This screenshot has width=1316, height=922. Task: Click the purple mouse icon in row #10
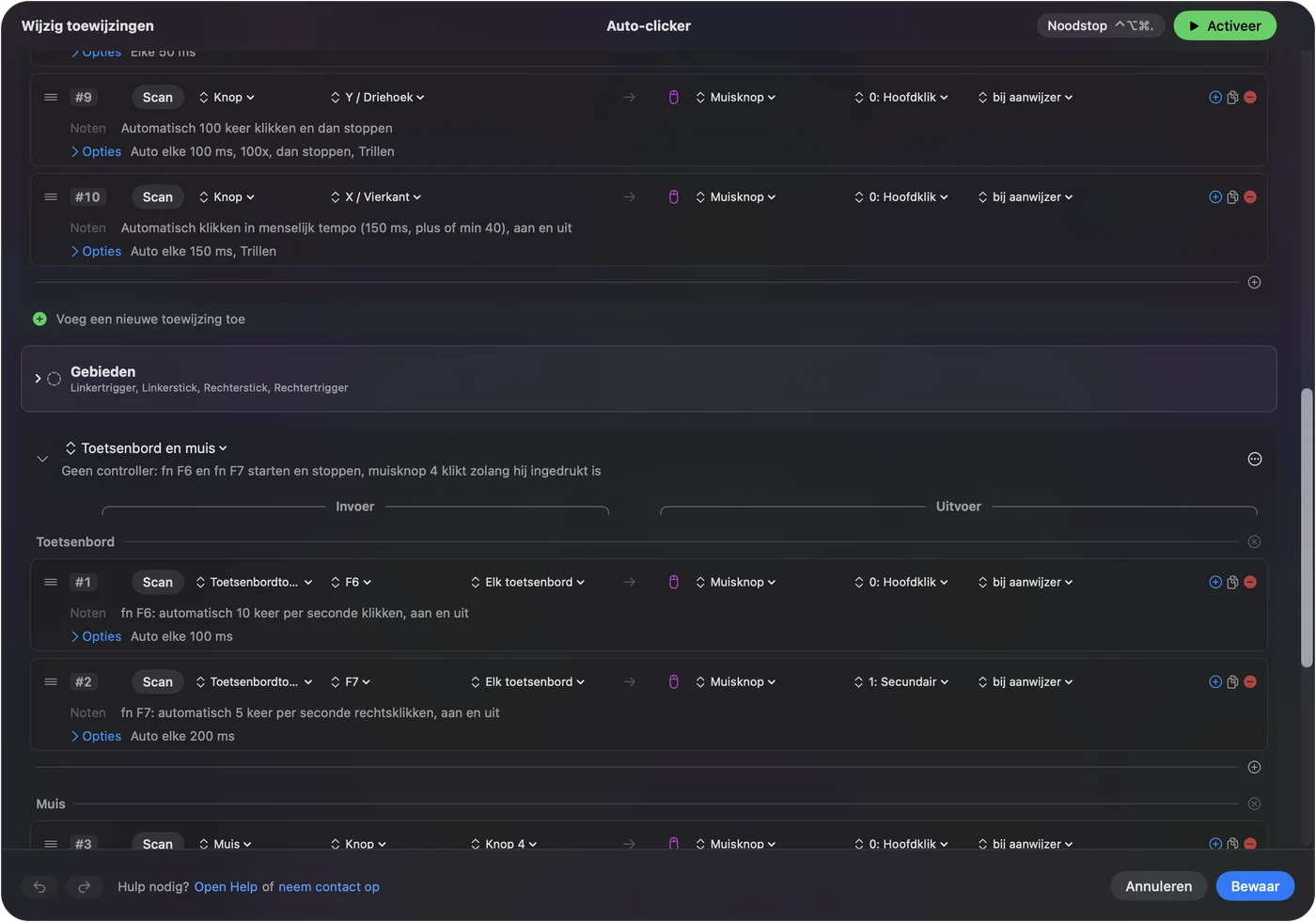click(674, 197)
